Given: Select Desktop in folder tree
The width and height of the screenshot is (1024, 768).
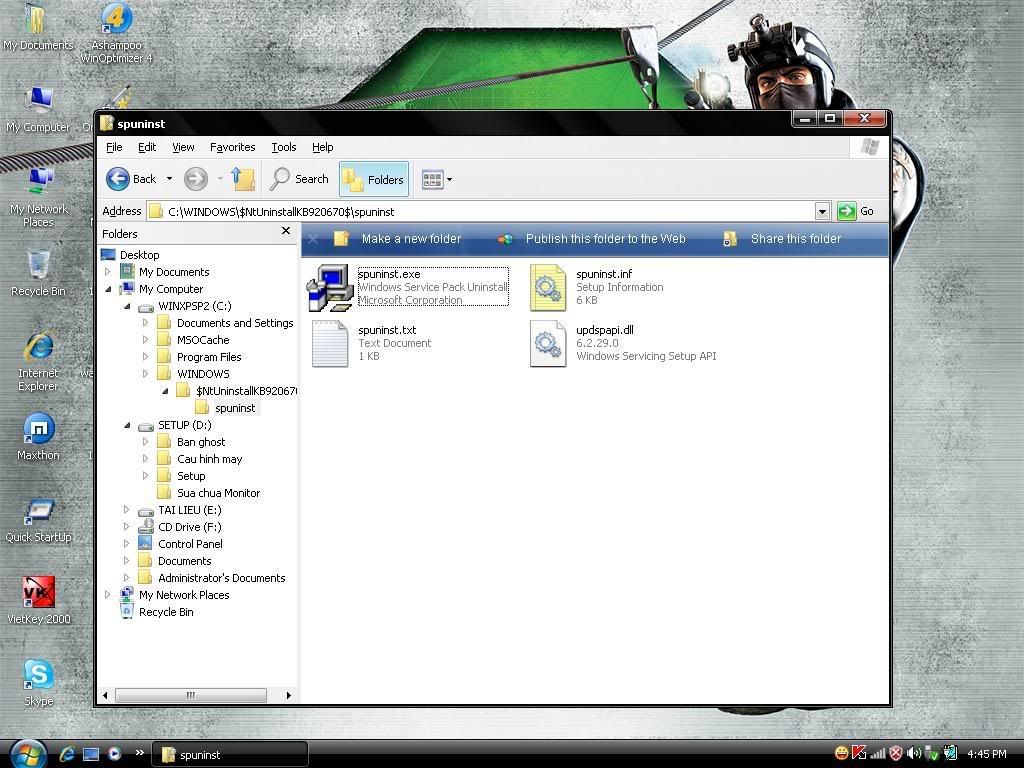Looking at the screenshot, I should (x=139, y=255).
